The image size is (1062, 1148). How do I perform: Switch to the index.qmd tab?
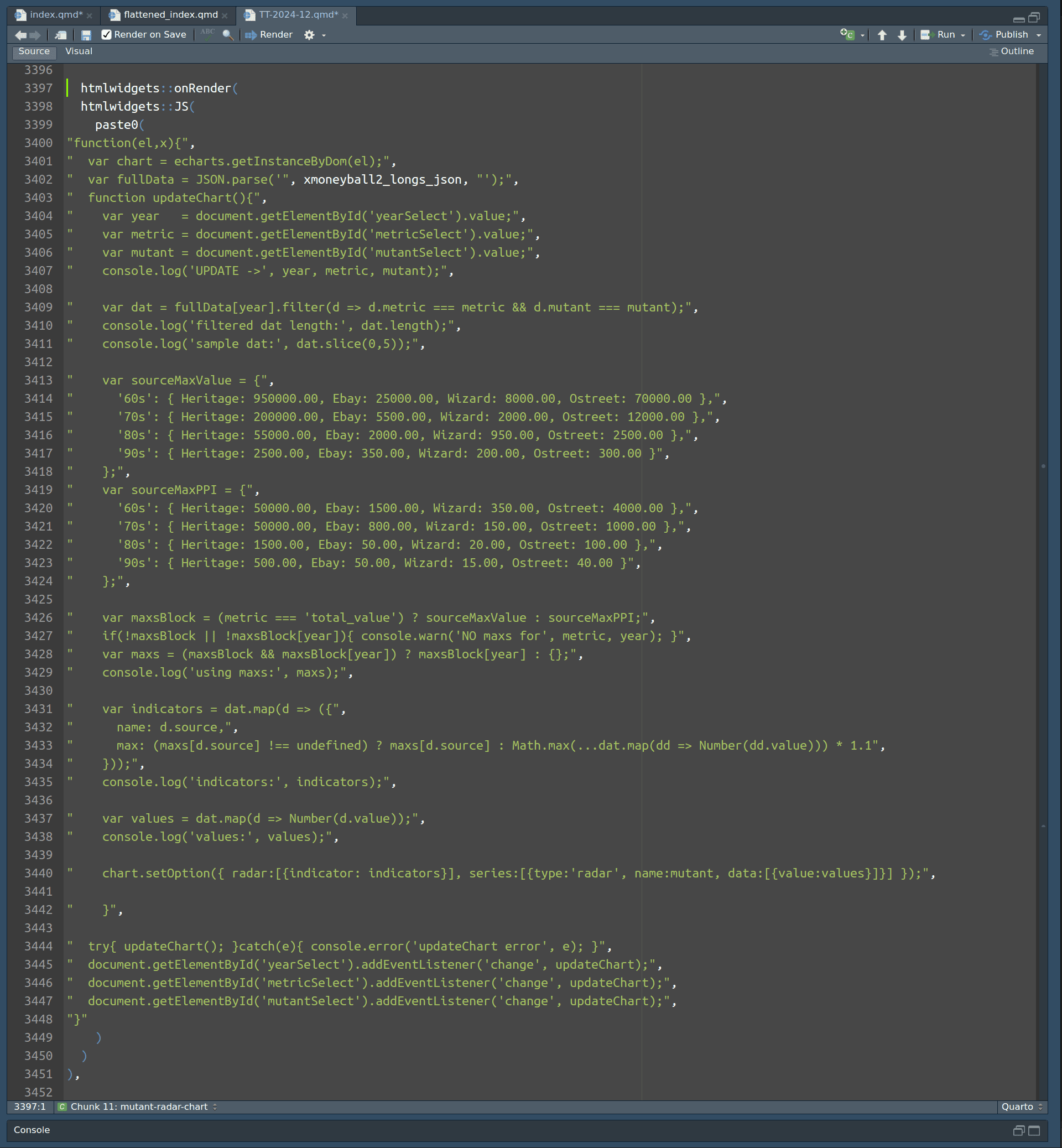pyautogui.click(x=55, y=14)
